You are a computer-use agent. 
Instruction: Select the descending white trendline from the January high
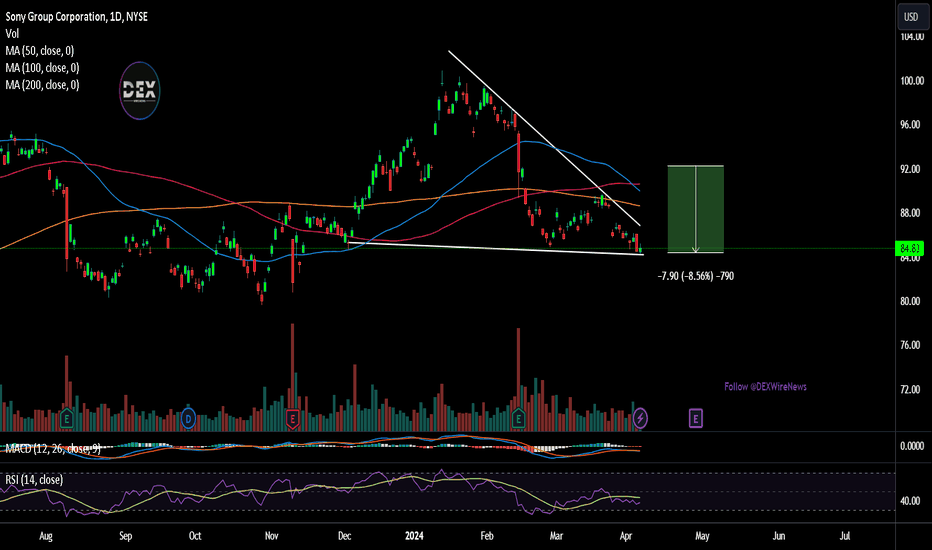[544, 138]
